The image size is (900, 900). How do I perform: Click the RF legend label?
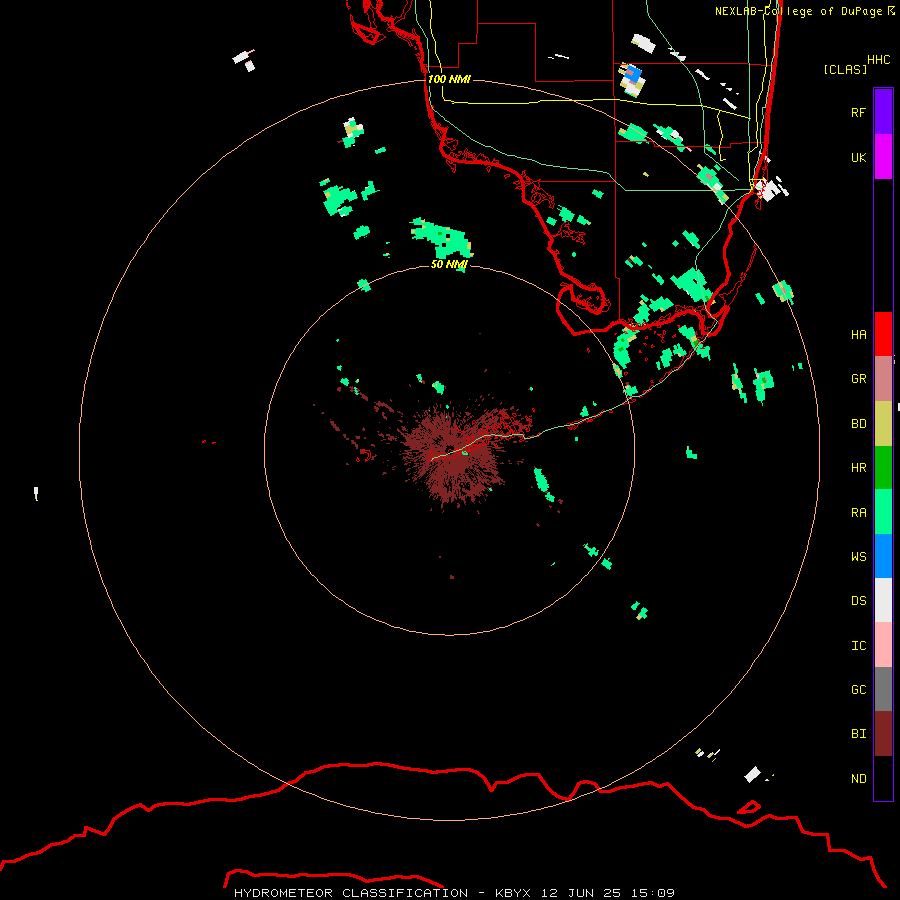(x=858, y=112)
